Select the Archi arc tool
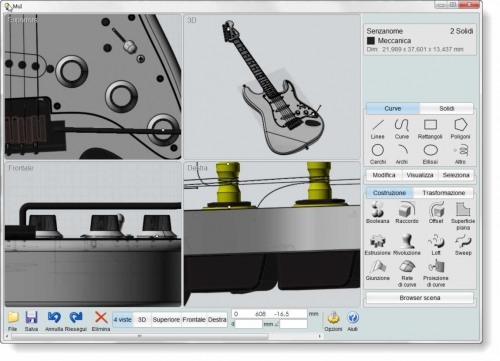 coord(402,154)
